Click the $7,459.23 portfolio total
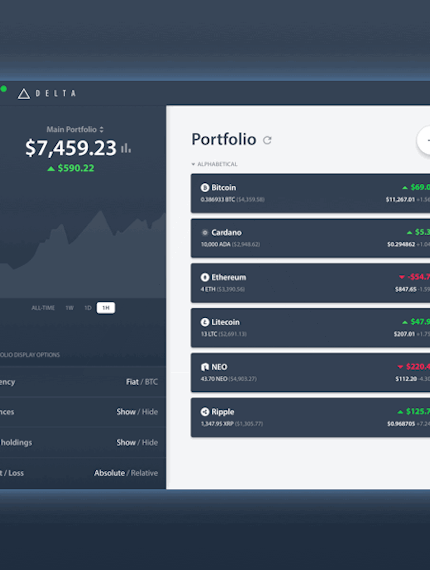The height and width of the screenshot is (570, 430). click(71, 148)
